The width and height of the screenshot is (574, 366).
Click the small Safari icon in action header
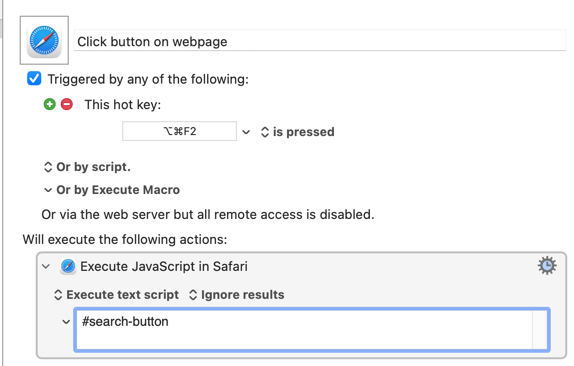click(x=68, y=266)
